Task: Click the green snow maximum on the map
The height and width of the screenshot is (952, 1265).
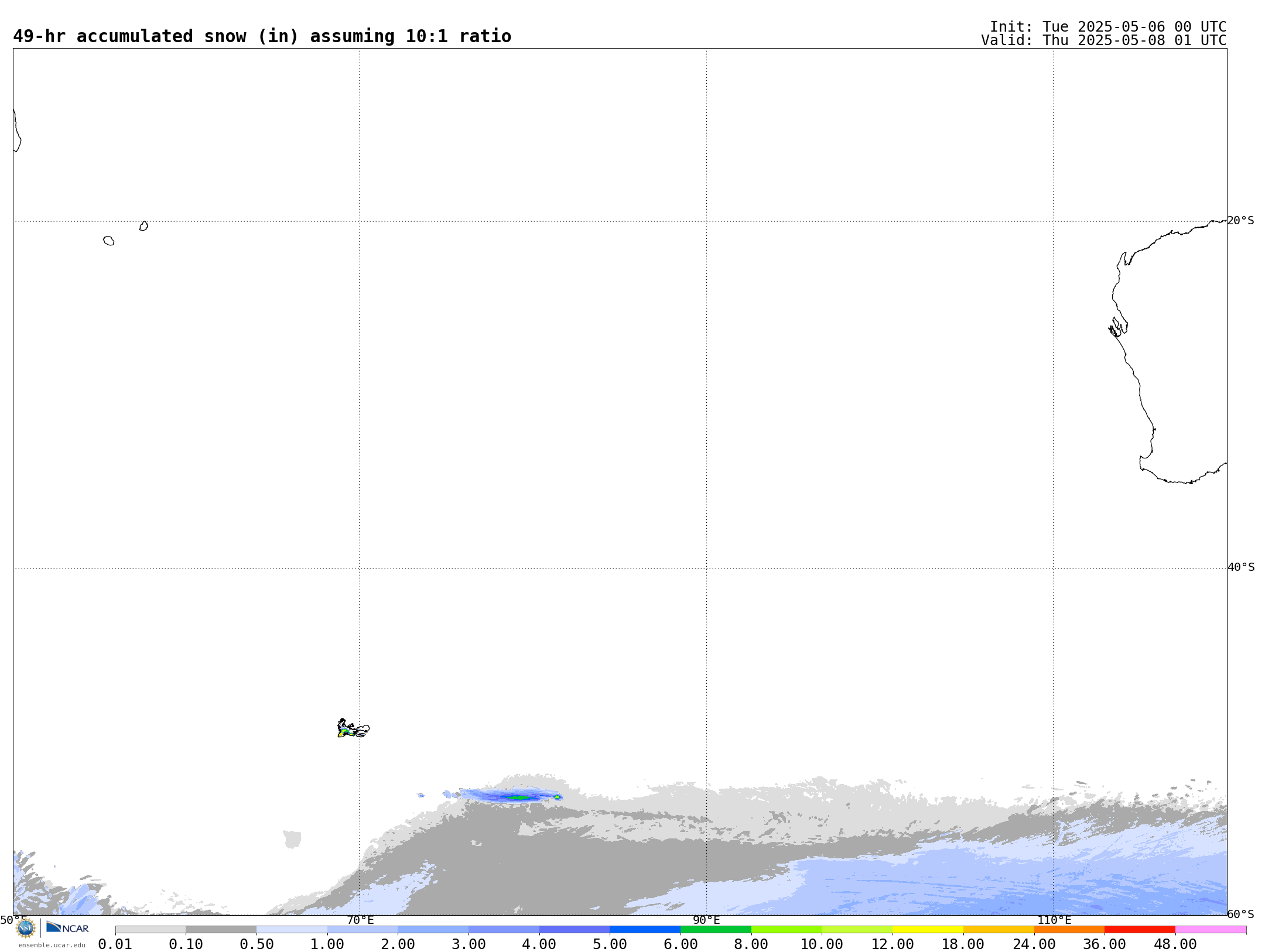Action: [518, 797]
